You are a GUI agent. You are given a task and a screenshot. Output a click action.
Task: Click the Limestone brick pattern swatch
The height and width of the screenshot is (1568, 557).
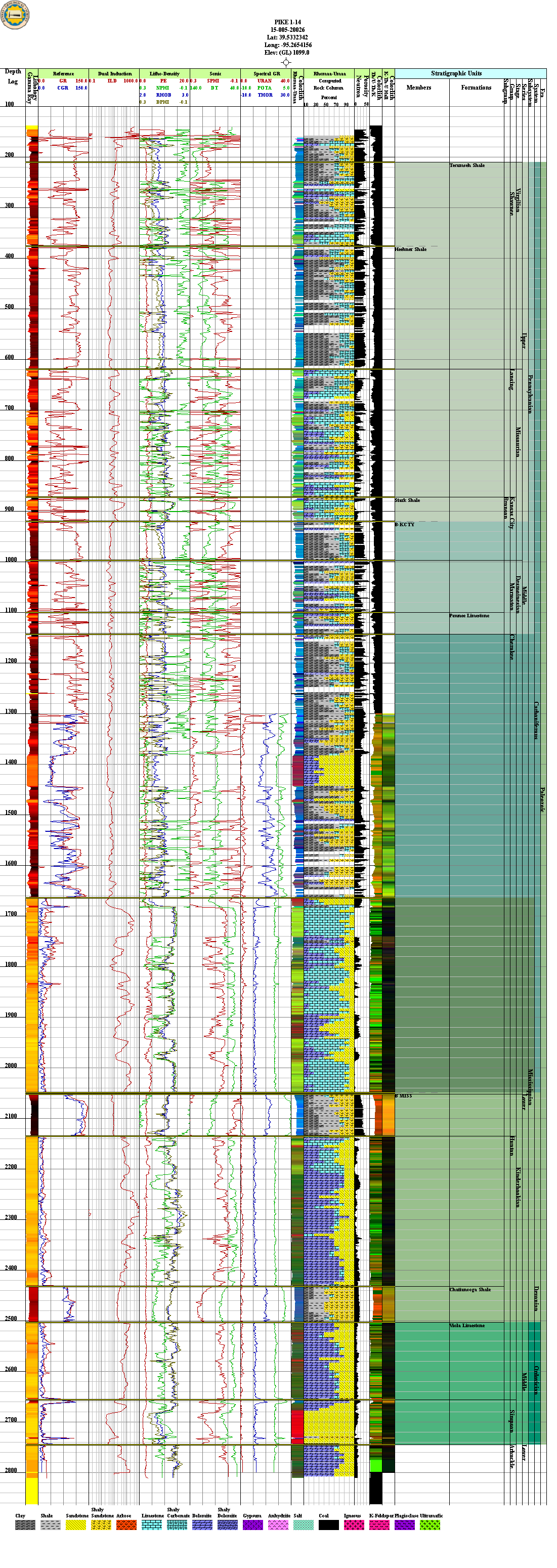(152, 1525)
